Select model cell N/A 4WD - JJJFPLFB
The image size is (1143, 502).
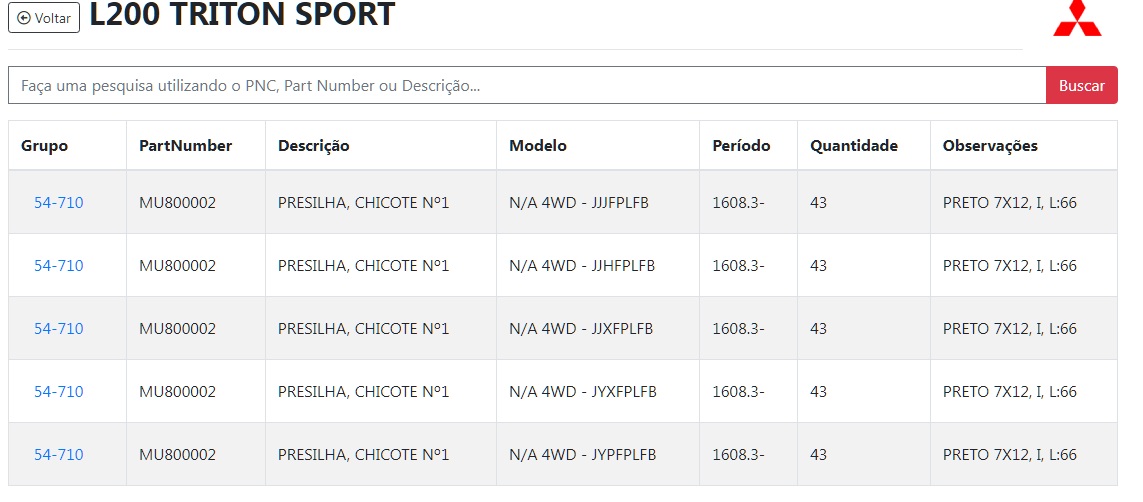click(579, 203)
